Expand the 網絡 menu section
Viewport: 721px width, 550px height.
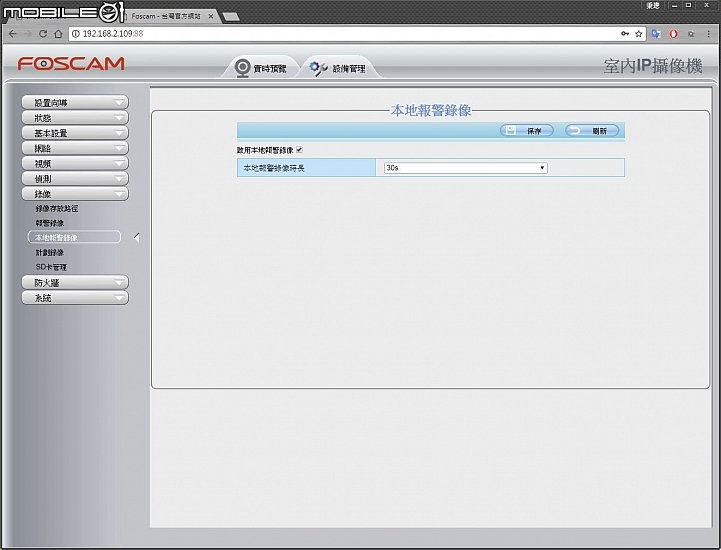[x=75, y=148]
